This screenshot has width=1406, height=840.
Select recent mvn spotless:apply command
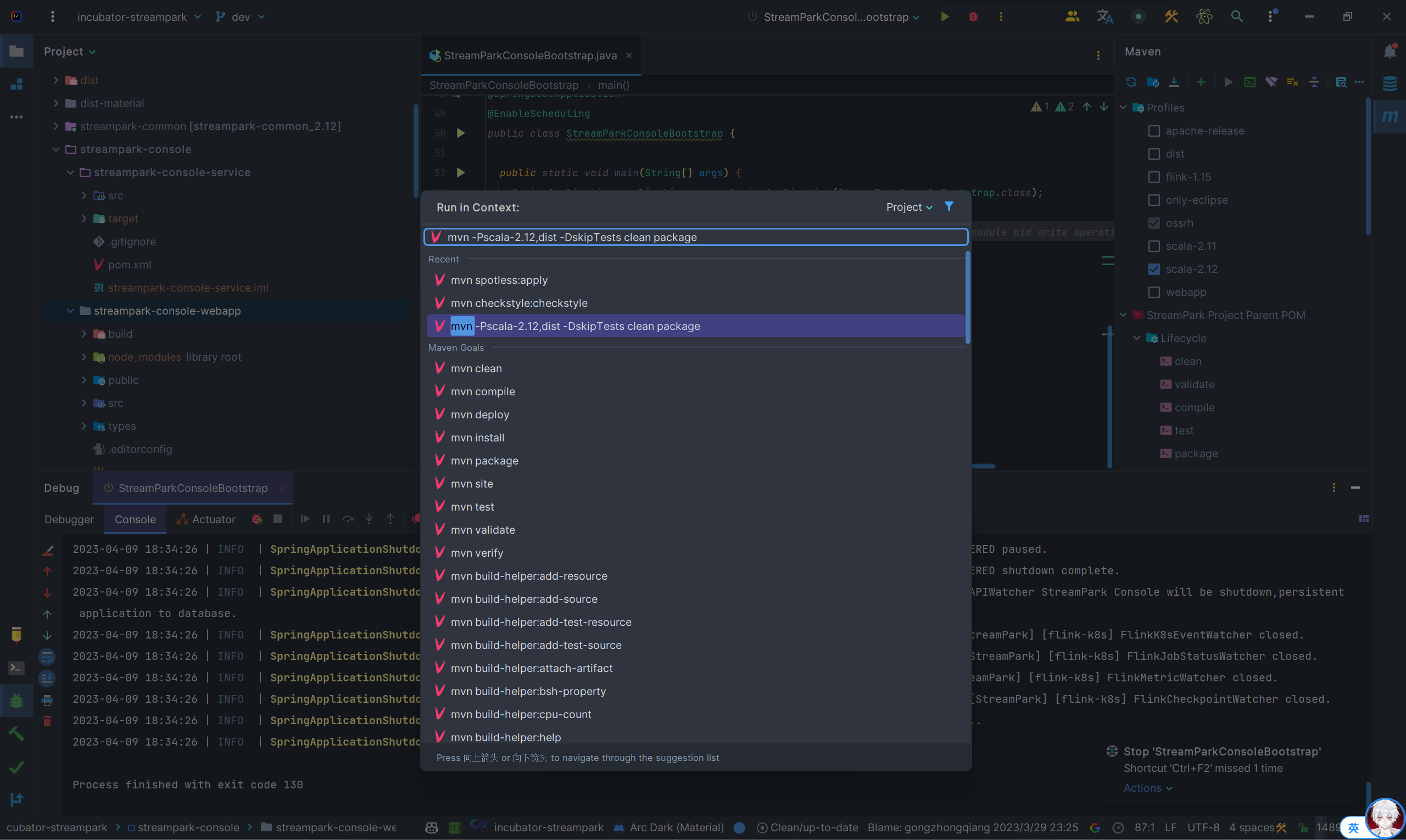[499, 280]
